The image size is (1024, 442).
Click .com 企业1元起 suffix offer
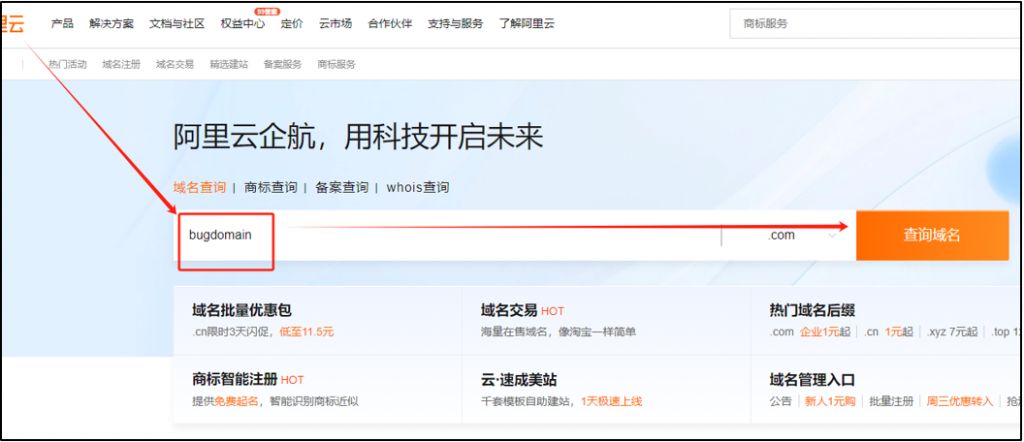(810, 332)
